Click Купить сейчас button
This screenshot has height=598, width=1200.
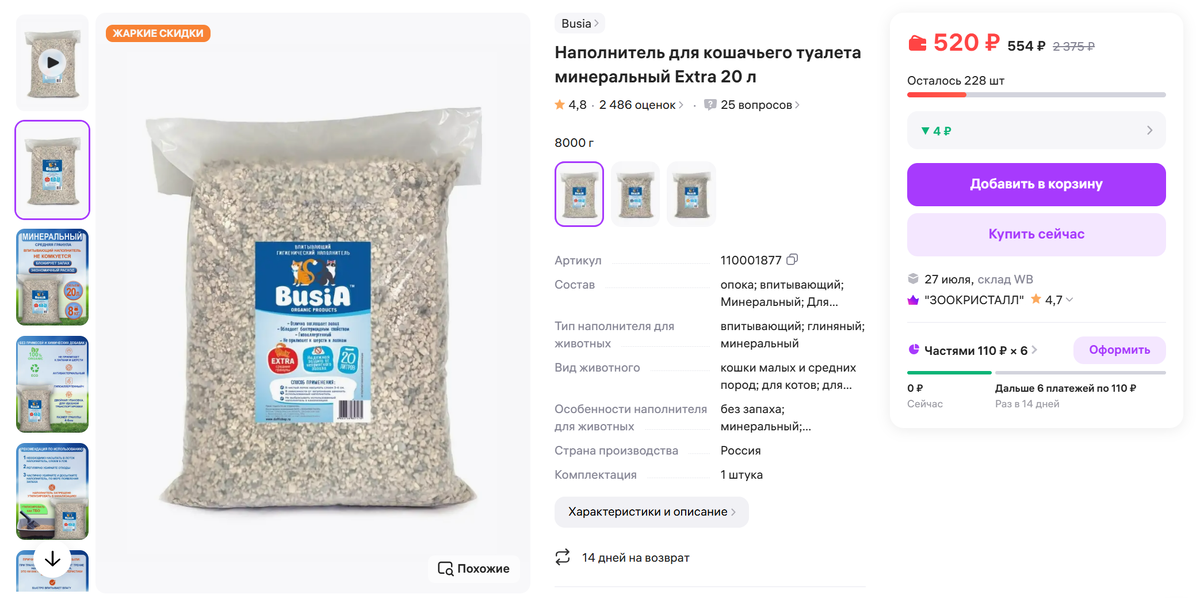pos(1036,234)
